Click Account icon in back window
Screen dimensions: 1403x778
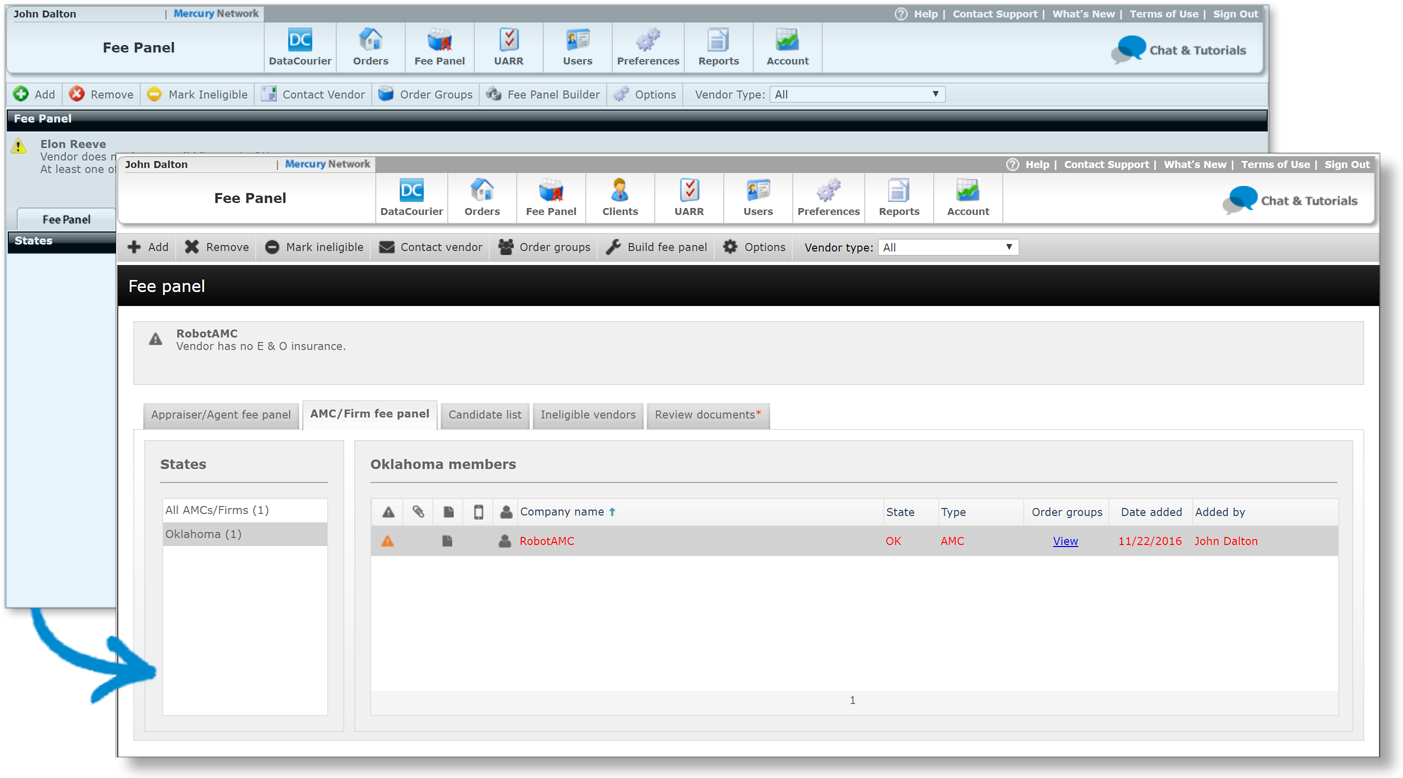click(787, 47)
